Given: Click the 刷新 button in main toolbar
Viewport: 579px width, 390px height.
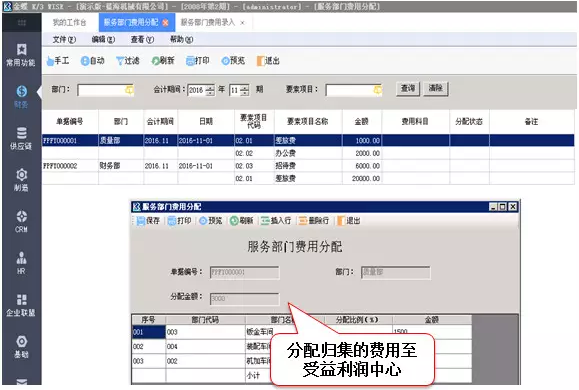Looking at the screenshot, I should (163, 61).
